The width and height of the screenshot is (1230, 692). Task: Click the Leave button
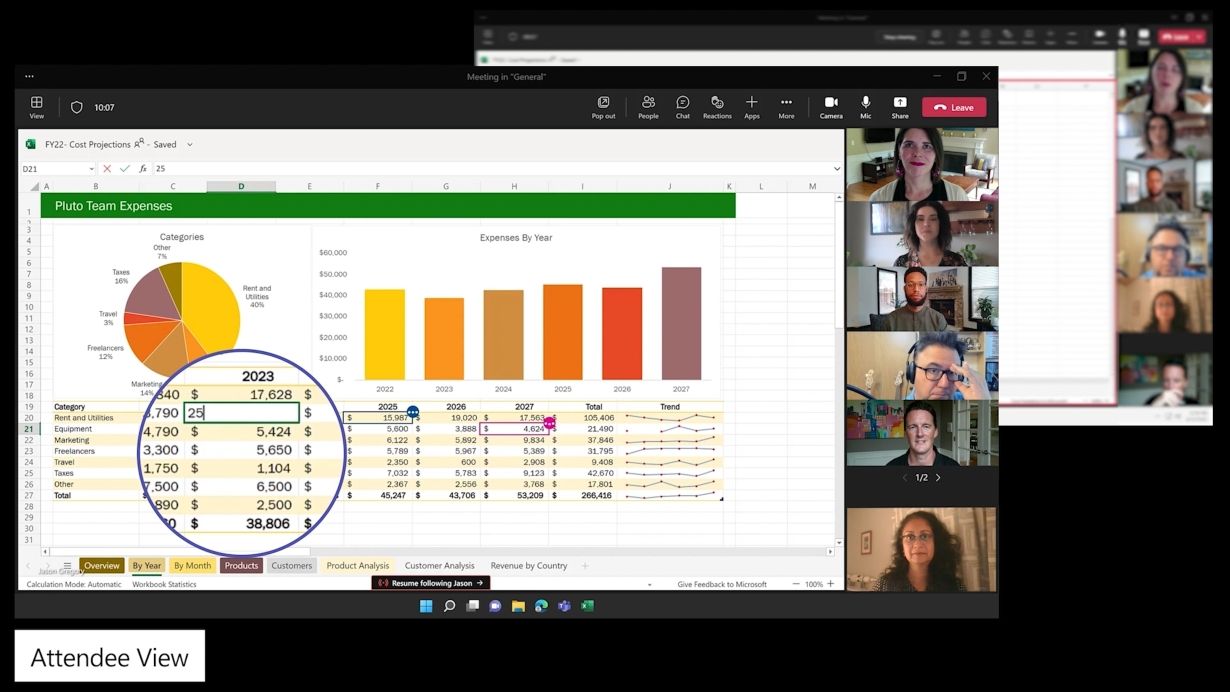(x=953, y=106)
